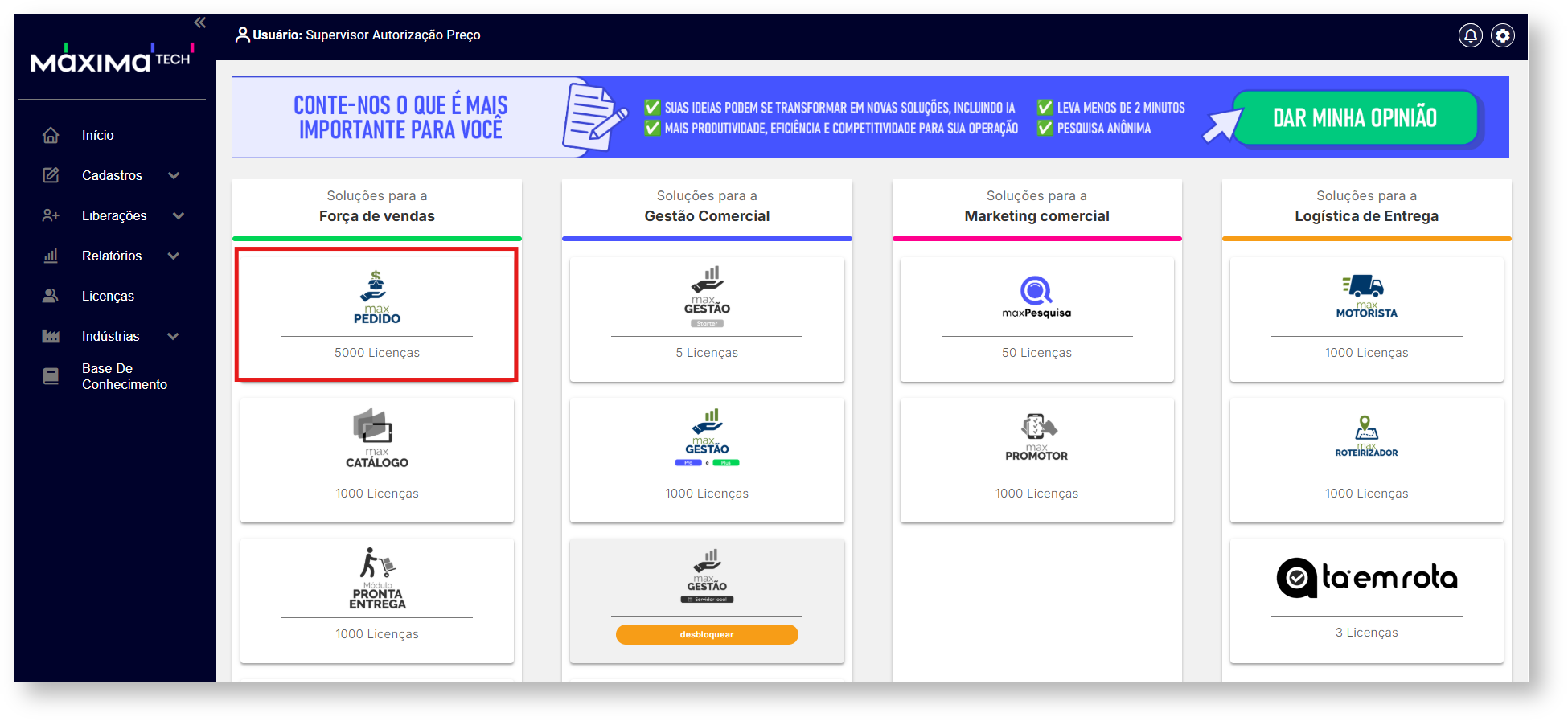1568x721 pixels.
Task: Click the DAR MINHA OPINIÃO button
Action: tap(1355, 117)
